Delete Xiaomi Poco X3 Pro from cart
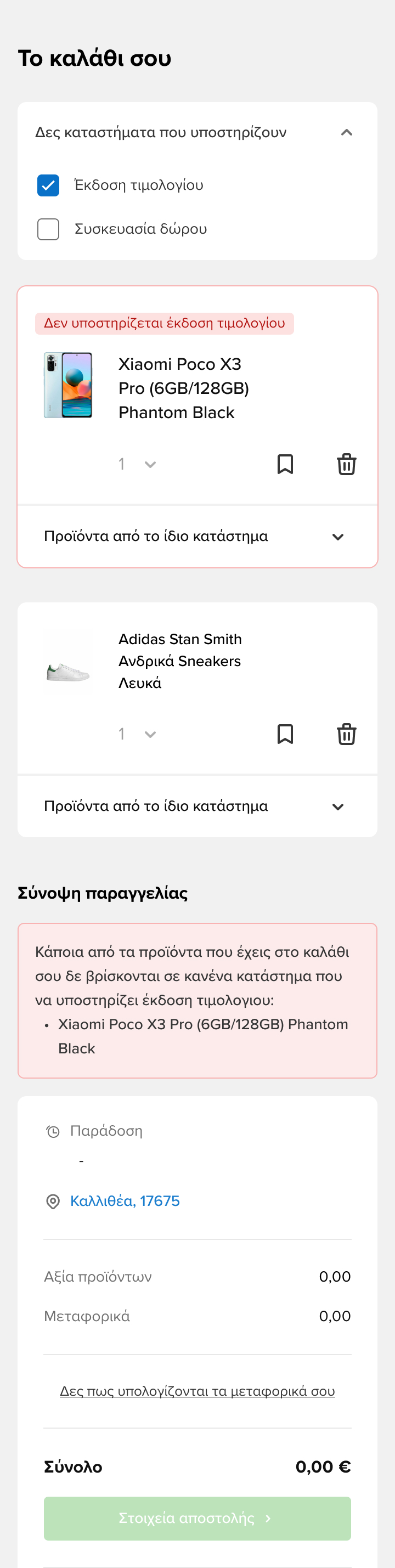The width and height of the screenshot is (395, 1568). pos(346,465)
